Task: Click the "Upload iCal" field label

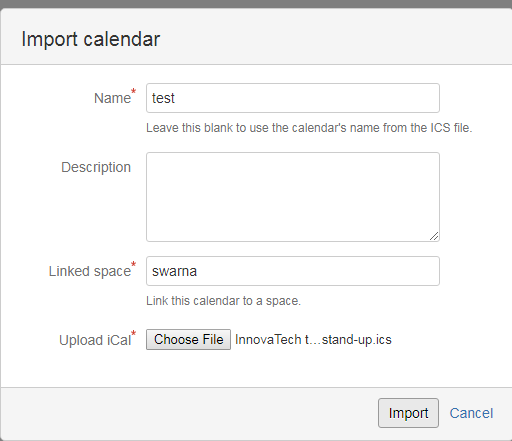Action: pos(95,340)
